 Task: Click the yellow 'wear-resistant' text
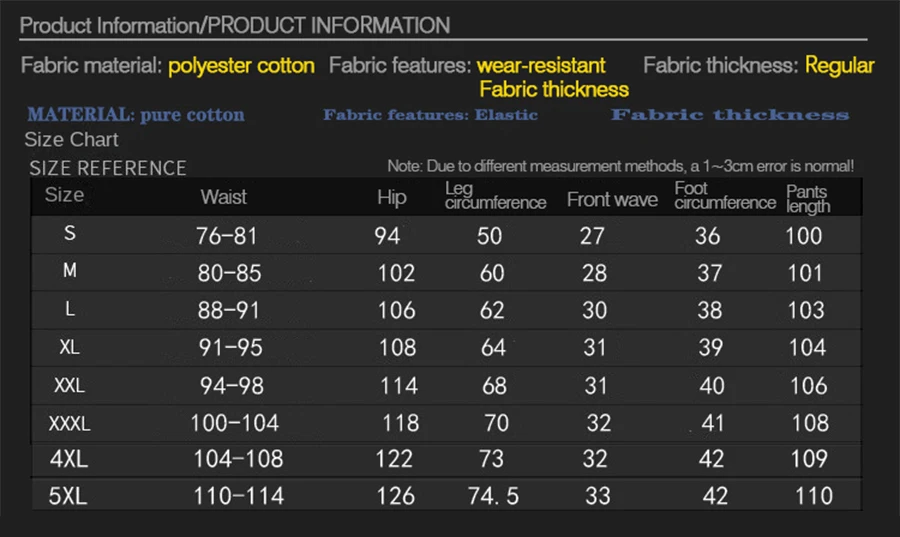(x=541, y=66)
